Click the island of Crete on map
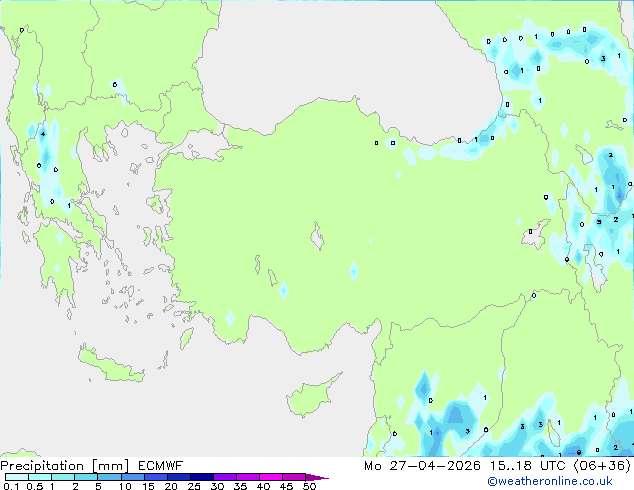Screen dimensions: 634x490 click(x=110, y=365)
